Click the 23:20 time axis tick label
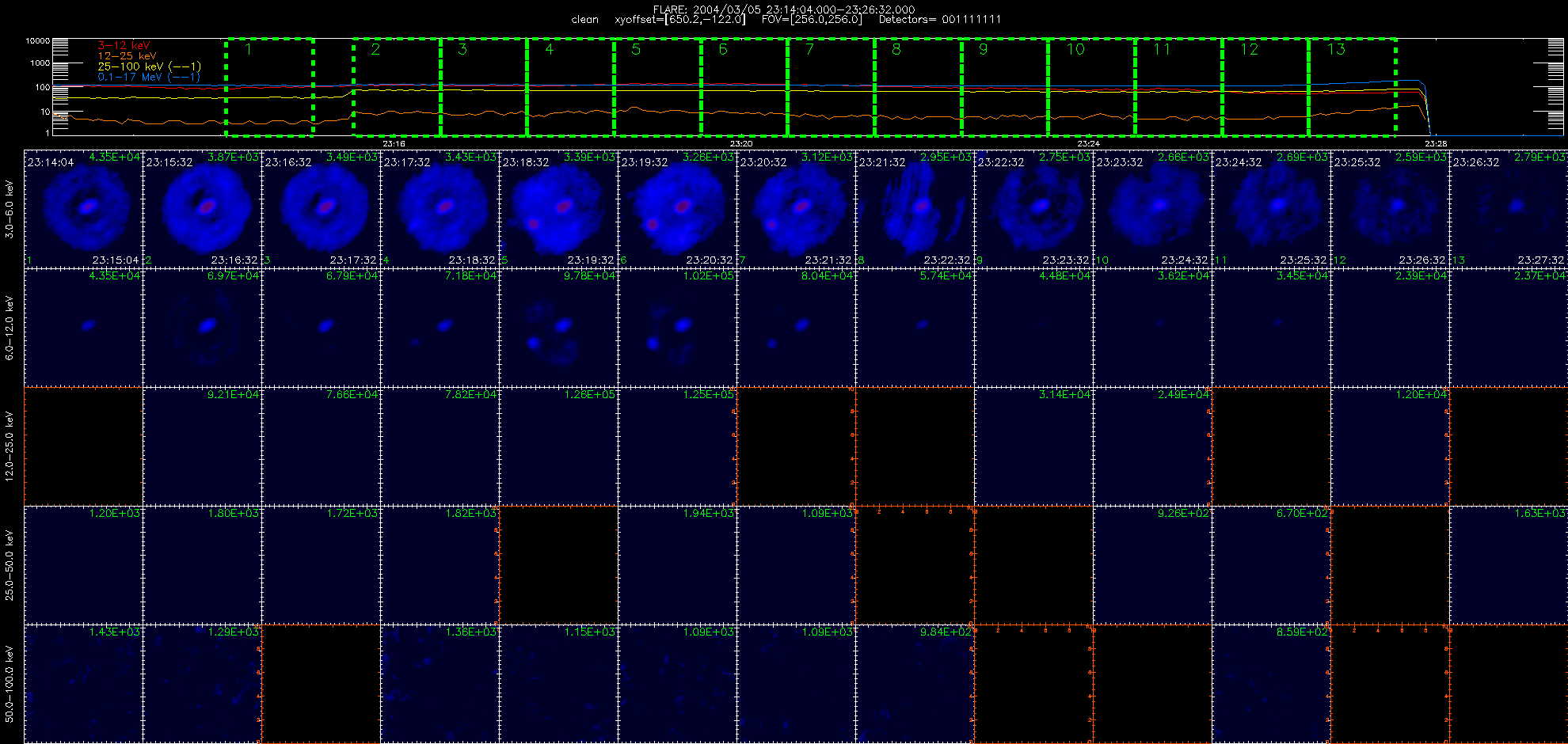Screen dimensions: 1568x744 coord(740,143)
